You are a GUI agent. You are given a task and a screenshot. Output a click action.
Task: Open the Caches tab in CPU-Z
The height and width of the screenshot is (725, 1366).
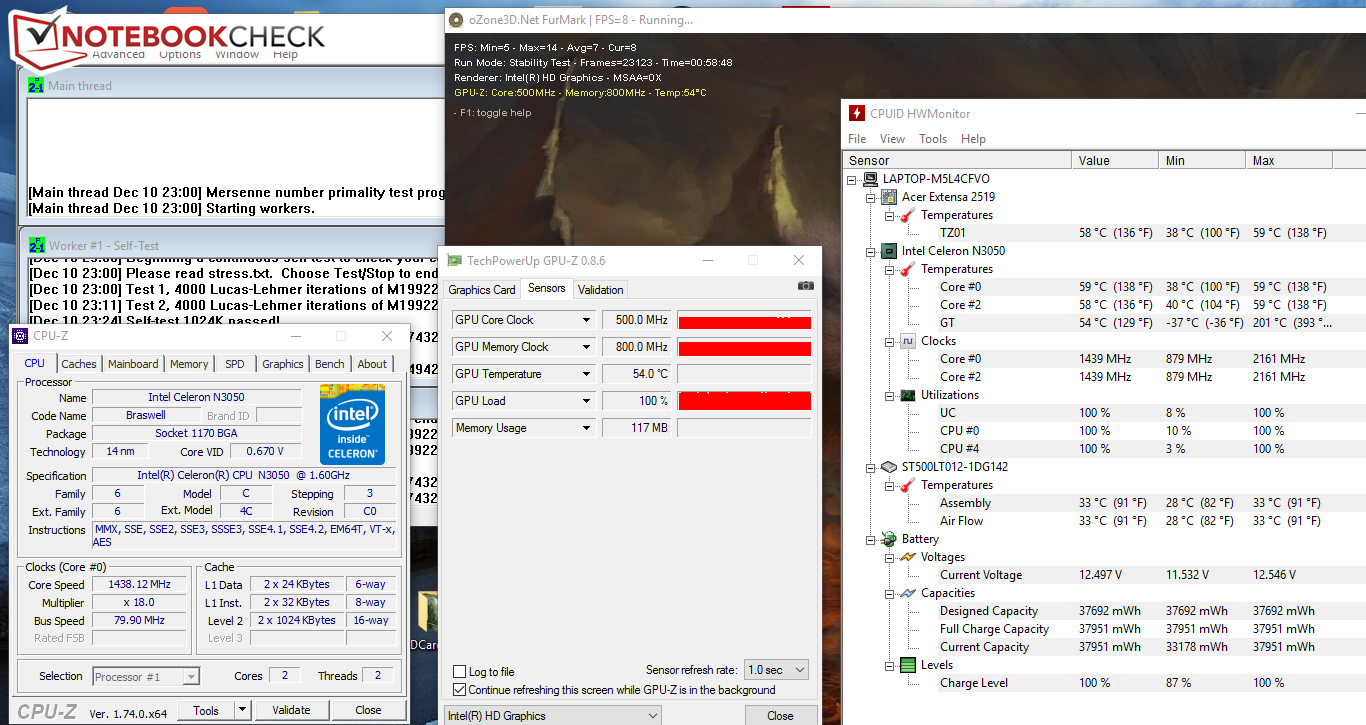point(79,364)
